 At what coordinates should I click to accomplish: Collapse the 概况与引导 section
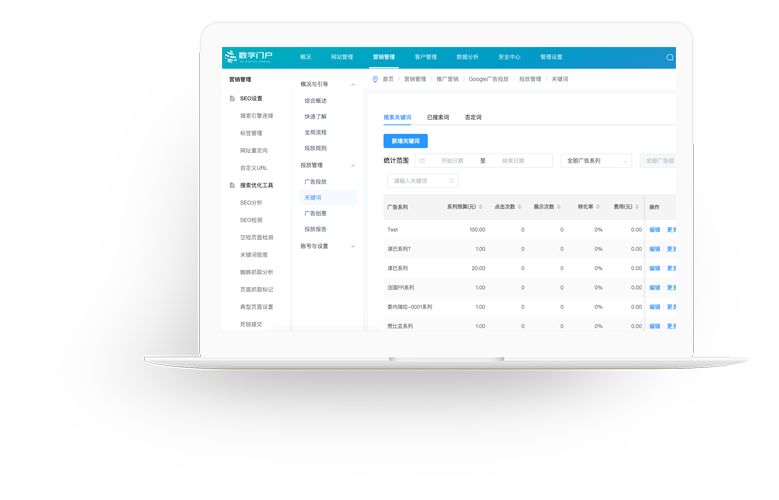[352, 84]
